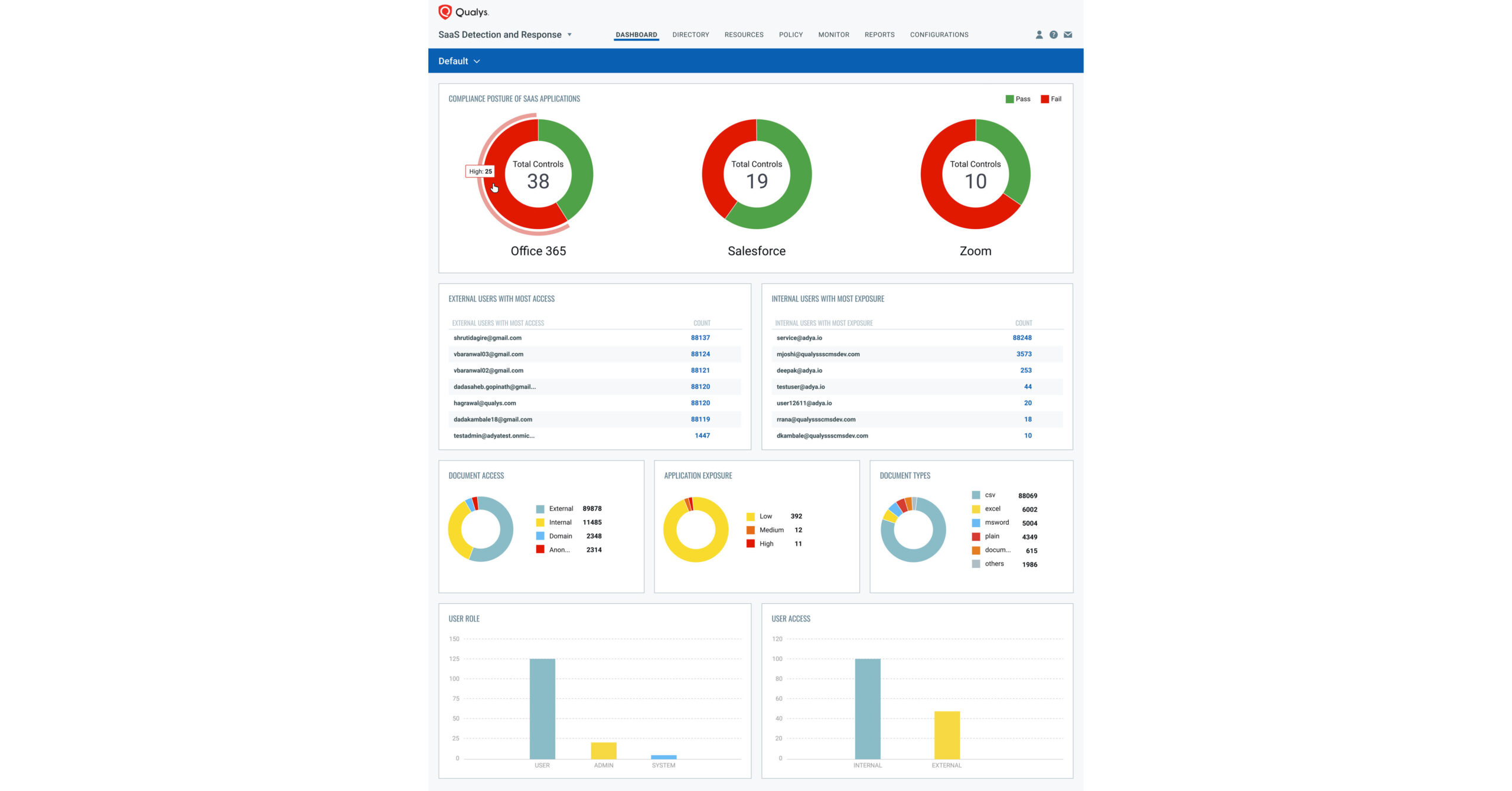Viewport: 1512px width, 791px height.
Task: Click the SYSTEM bar in User Role chart
Action: (664, 757)
